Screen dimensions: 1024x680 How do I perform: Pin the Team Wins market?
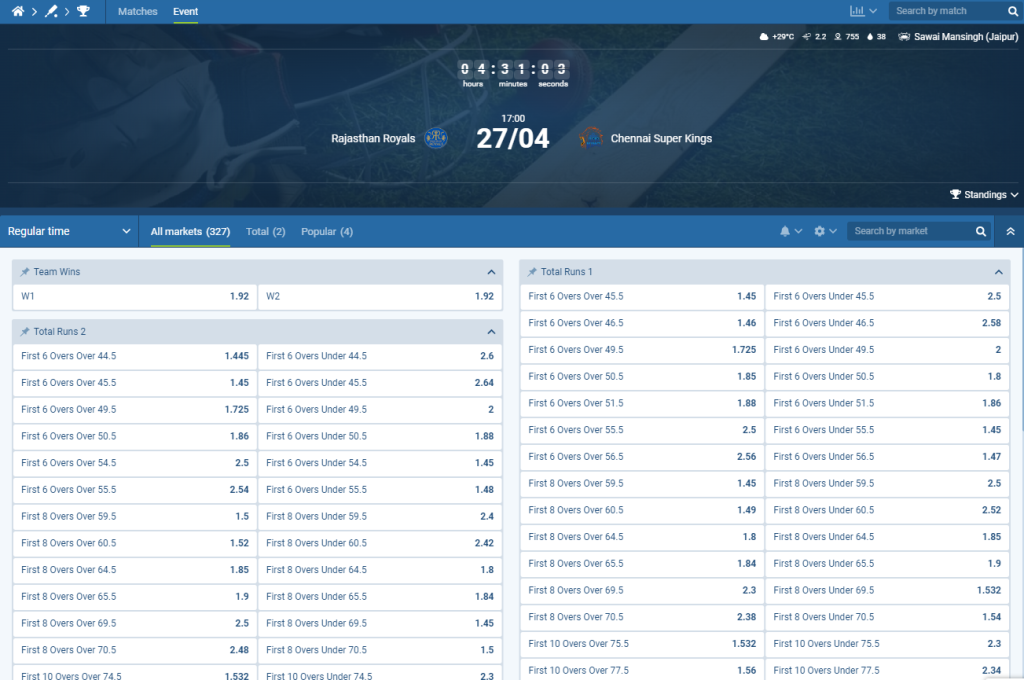click(x=25, y=272)
